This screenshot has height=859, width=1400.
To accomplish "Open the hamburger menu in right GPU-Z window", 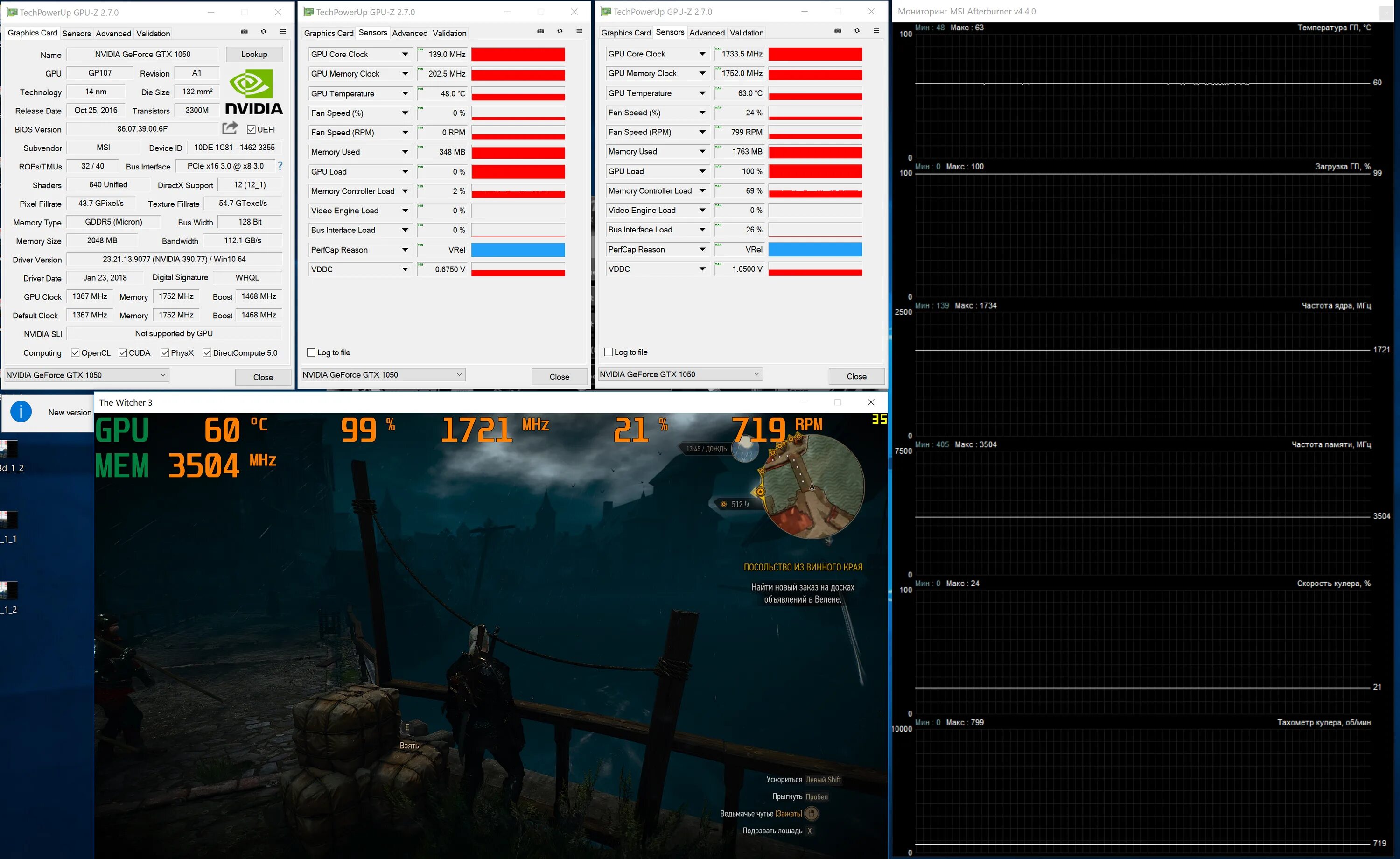I will (x=877, y=31).
